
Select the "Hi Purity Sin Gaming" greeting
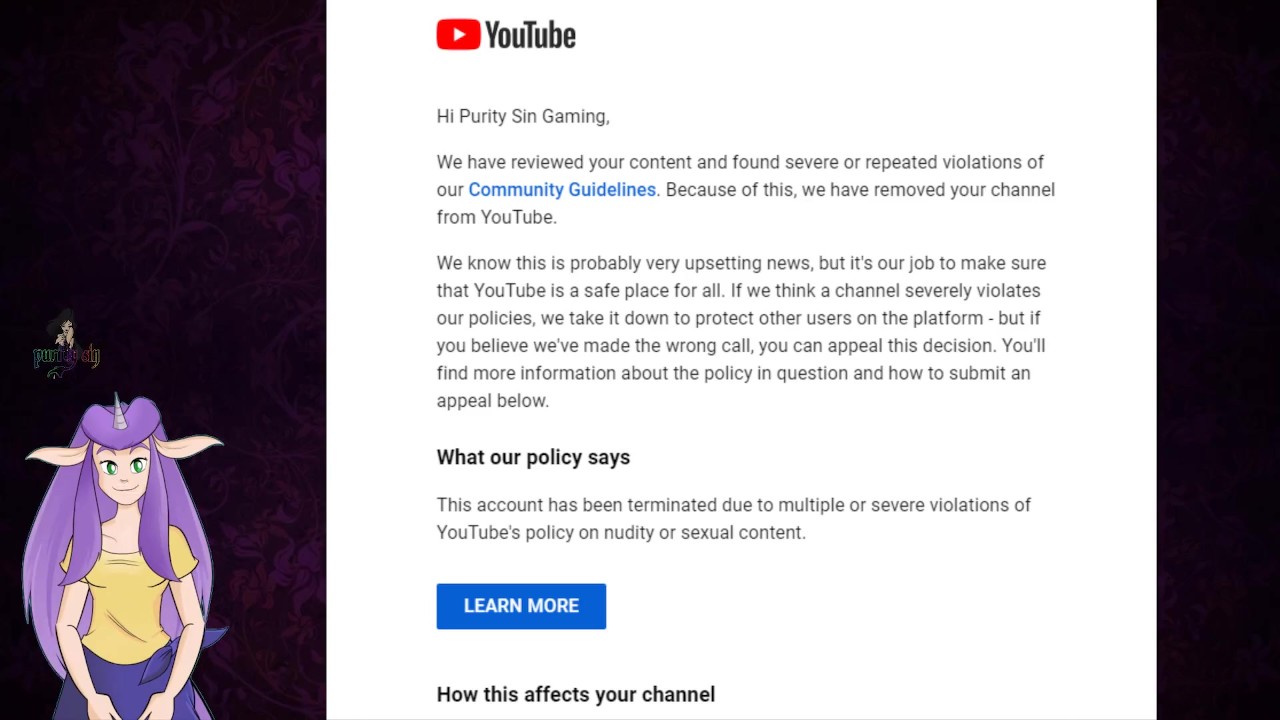tap(523, 117)
